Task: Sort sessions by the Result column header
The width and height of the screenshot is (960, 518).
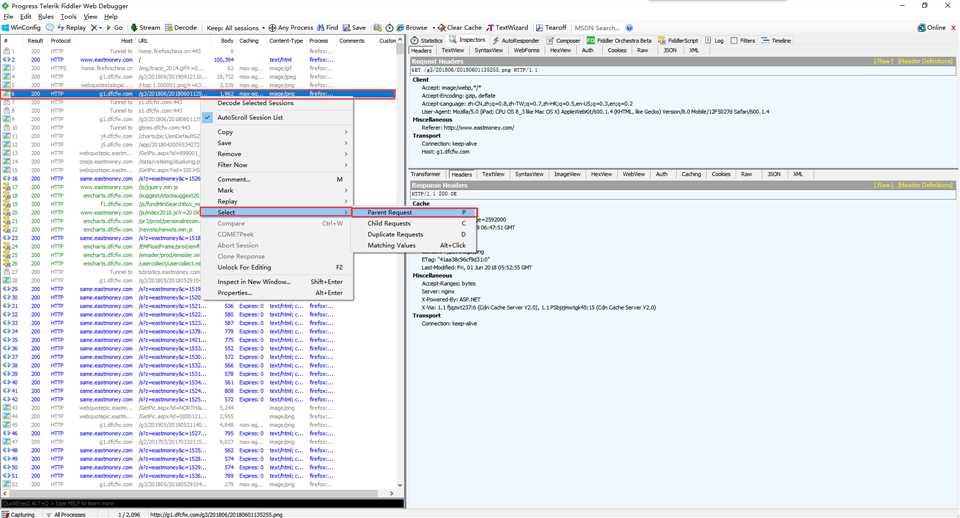Action: pyautogui.click(x=35, y=41)
